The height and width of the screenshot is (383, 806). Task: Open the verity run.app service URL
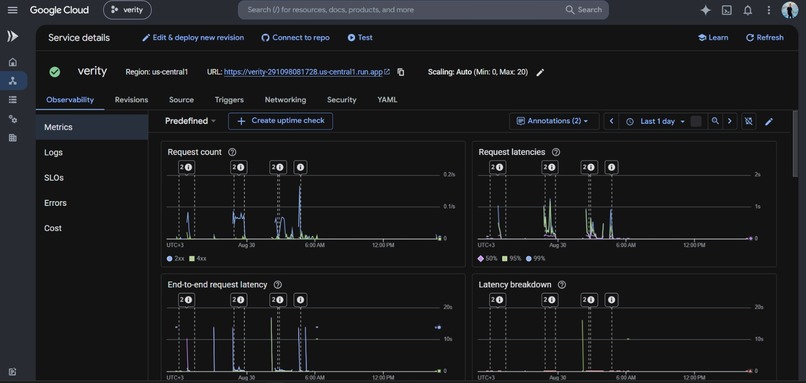[x=307, y=72]
